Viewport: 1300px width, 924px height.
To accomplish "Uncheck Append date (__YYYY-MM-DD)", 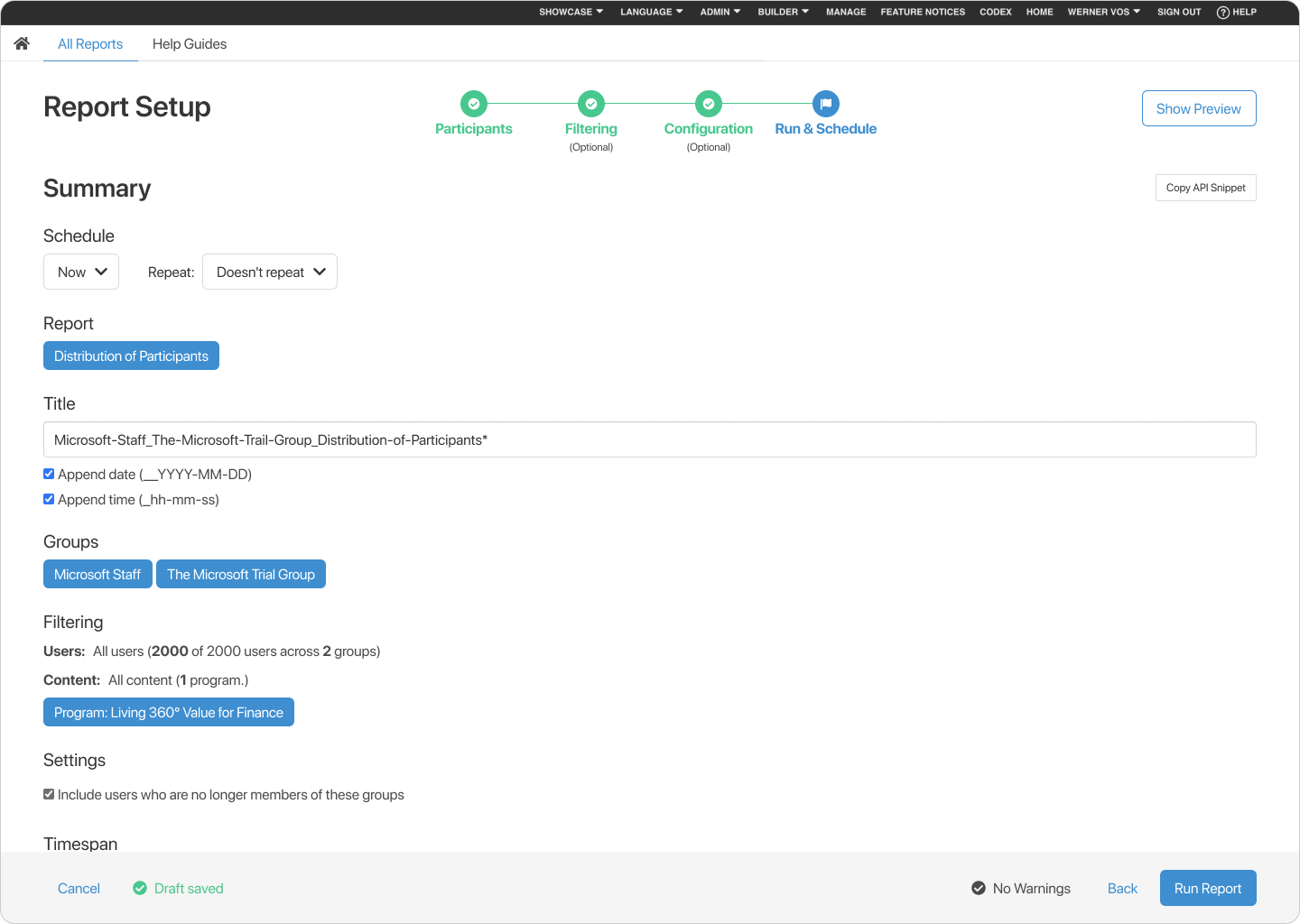I will [48, 474].
